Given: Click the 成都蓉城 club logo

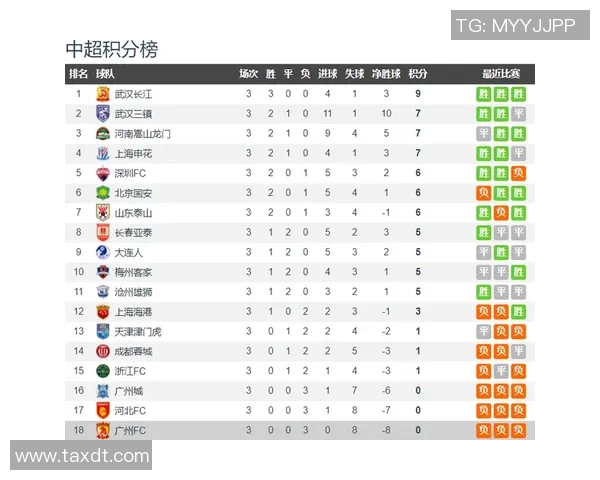Looking at the screenshot, I should point(102,351).
